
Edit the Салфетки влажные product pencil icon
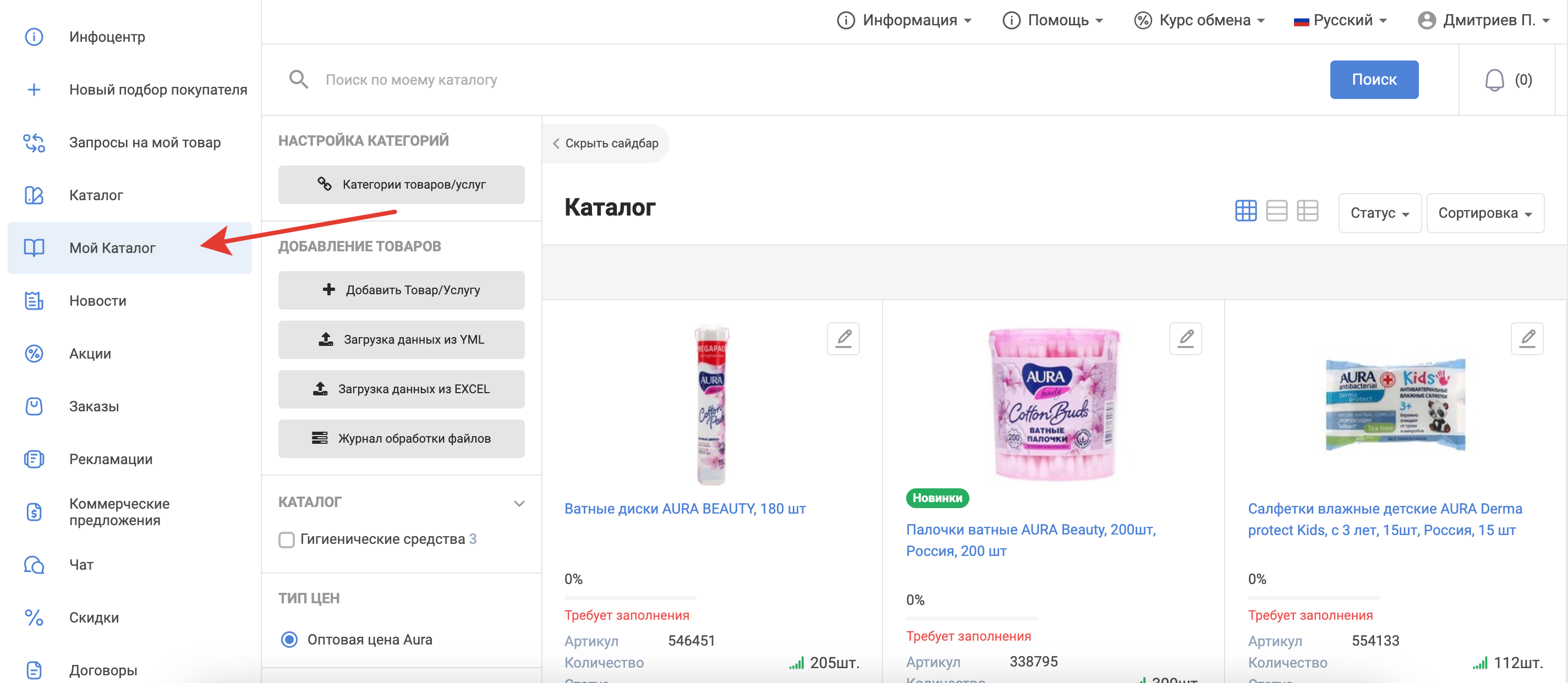click(1527, 338)
